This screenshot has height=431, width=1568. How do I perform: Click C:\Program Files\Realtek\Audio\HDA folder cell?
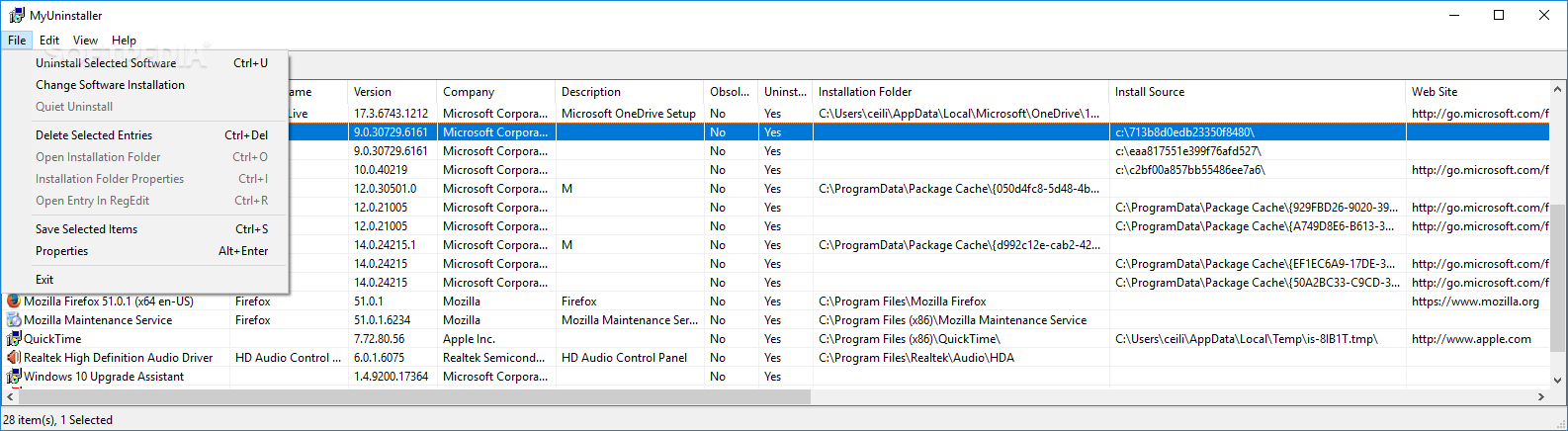[x=916, y=358]
